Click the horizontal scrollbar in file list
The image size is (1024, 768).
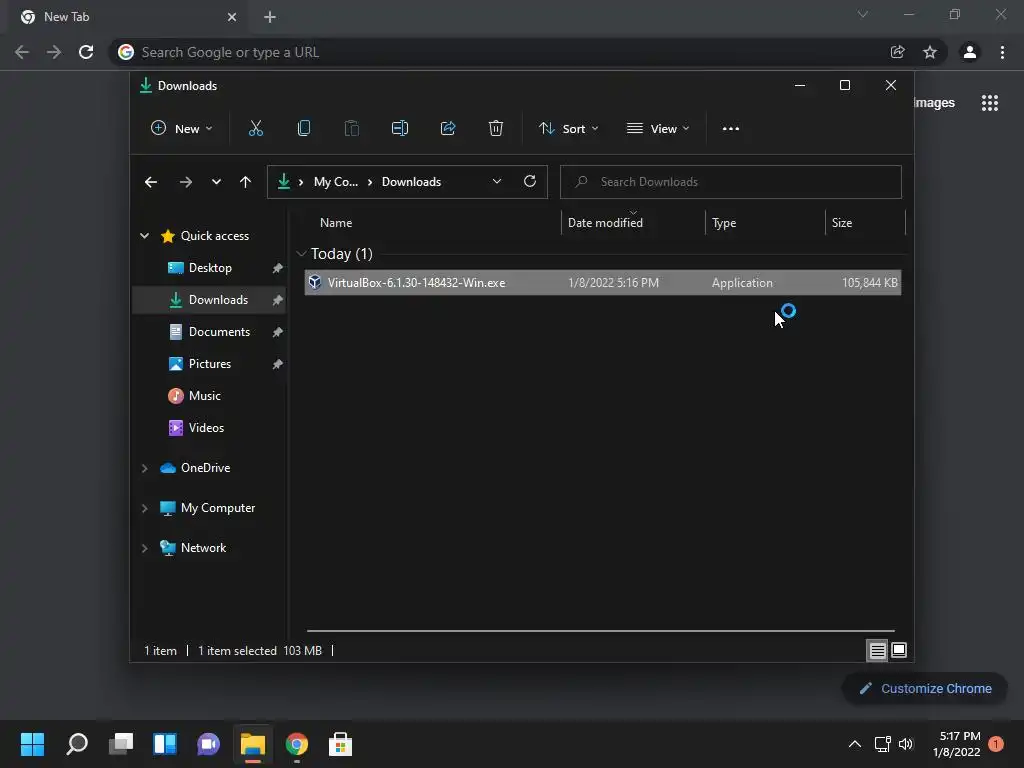point(600,631)
